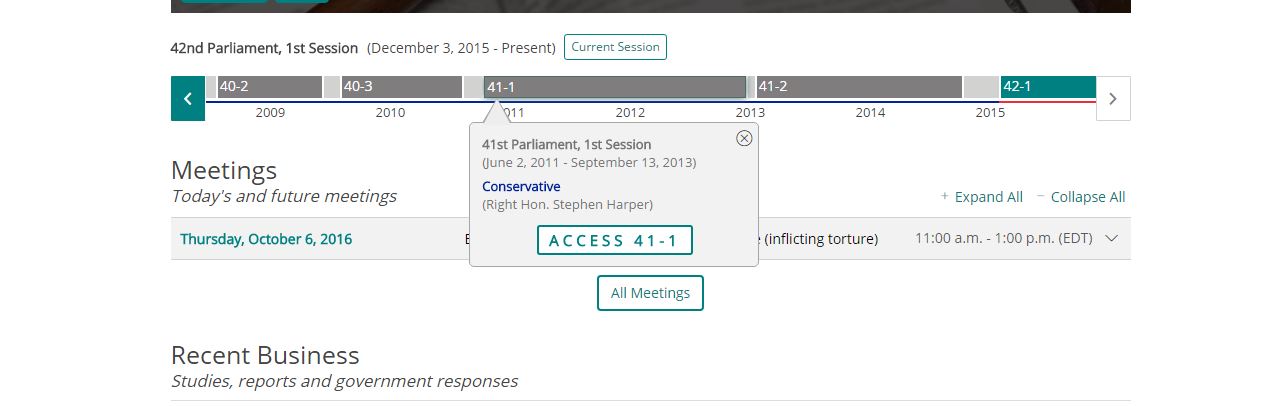Open the All Meetings button
1278x406 pixels.
(650, 293)
